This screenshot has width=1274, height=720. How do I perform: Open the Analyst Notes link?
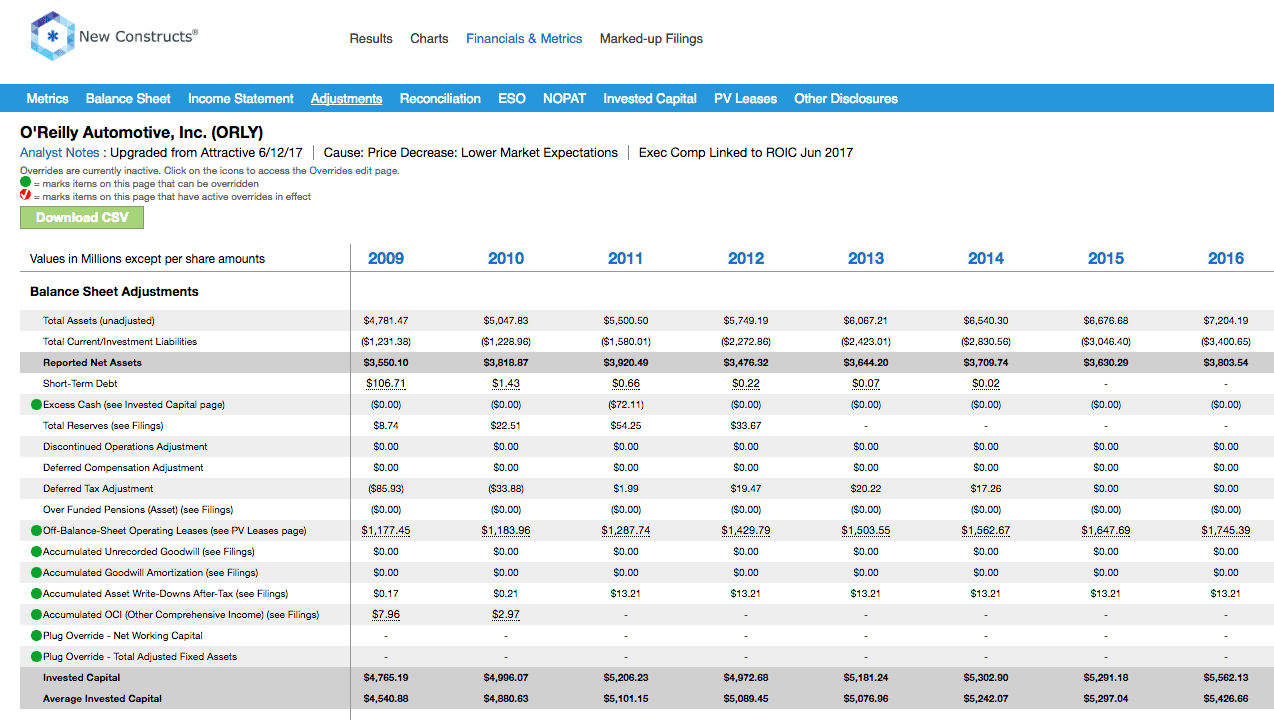(60, 153)
